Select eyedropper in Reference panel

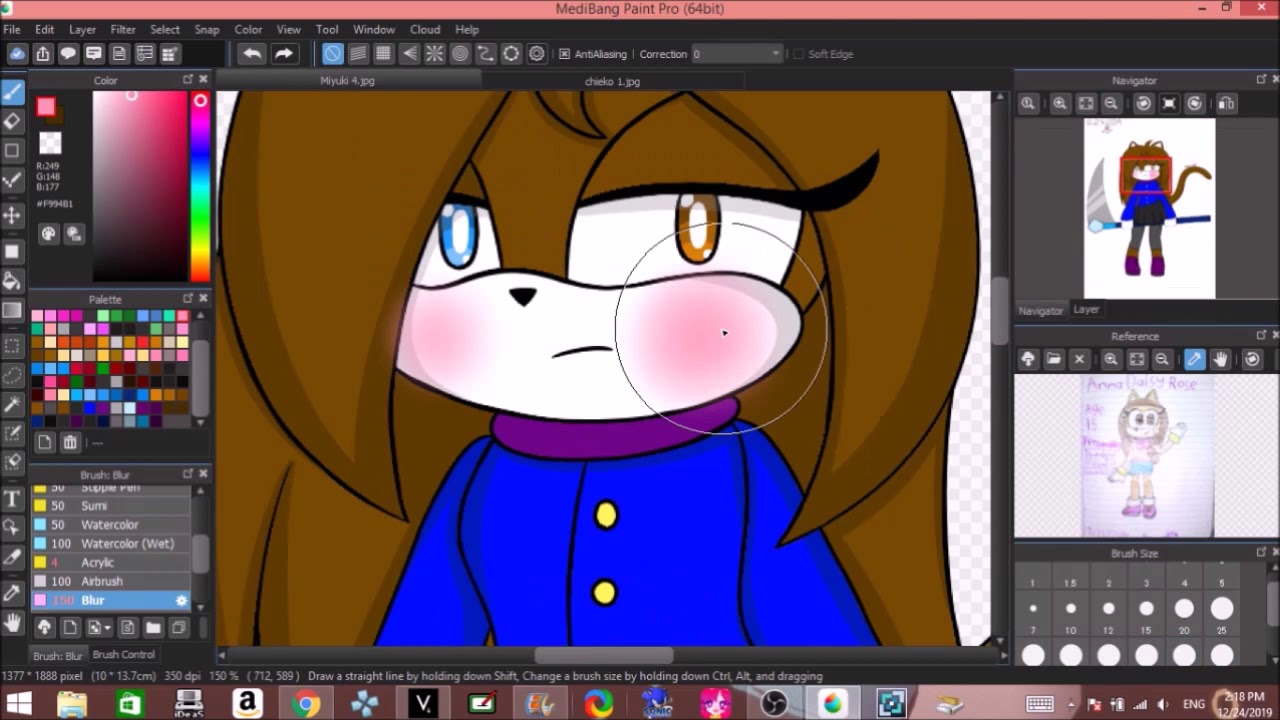pos(1195,359)
